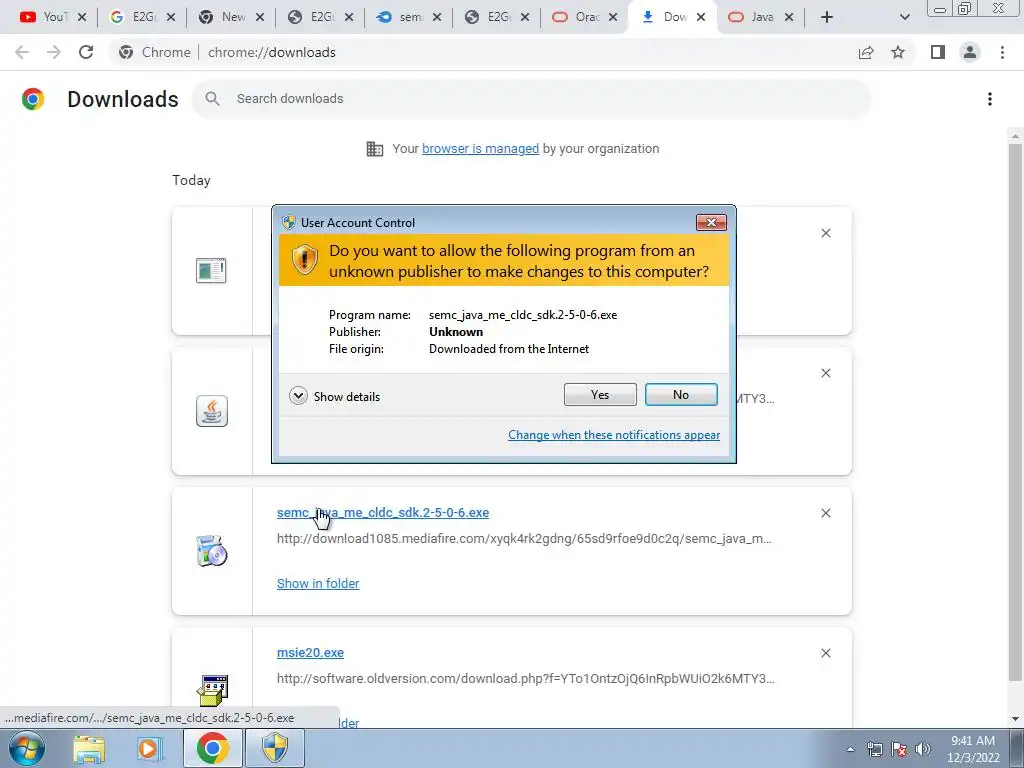The height and width of the screenshot is (768, 1024).
Task: Click Show in folder for semc_java_me_cldc_sdk
Action: 318,583
